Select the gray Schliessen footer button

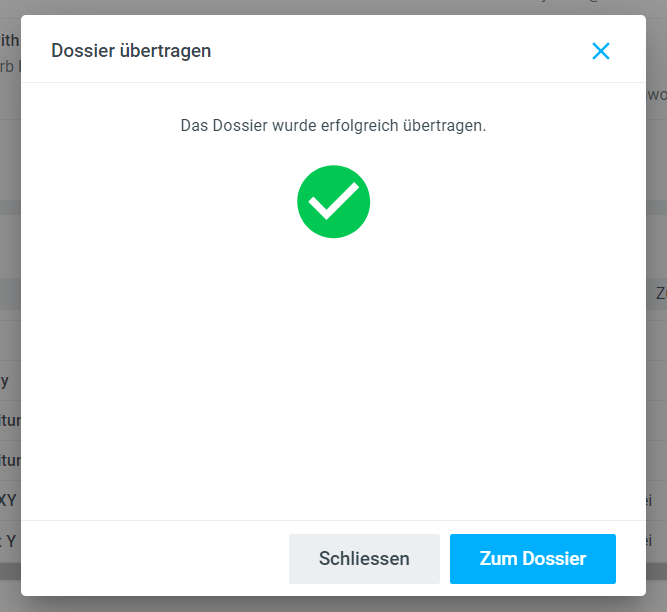364,558
